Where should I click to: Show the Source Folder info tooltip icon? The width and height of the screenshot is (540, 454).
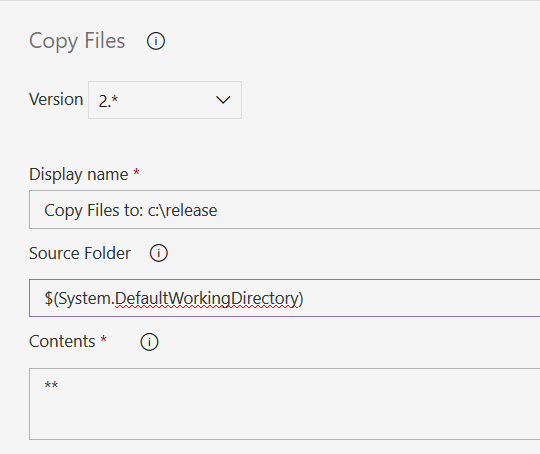point(158,253)
